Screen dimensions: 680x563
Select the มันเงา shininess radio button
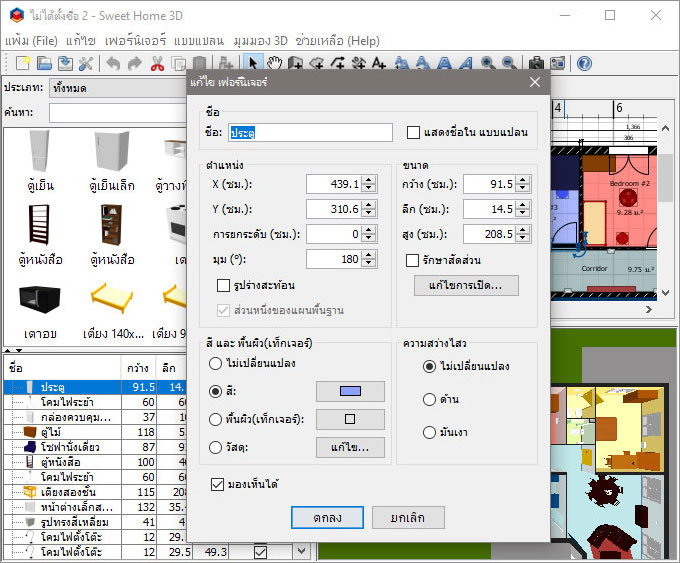[x=429, y=432]
